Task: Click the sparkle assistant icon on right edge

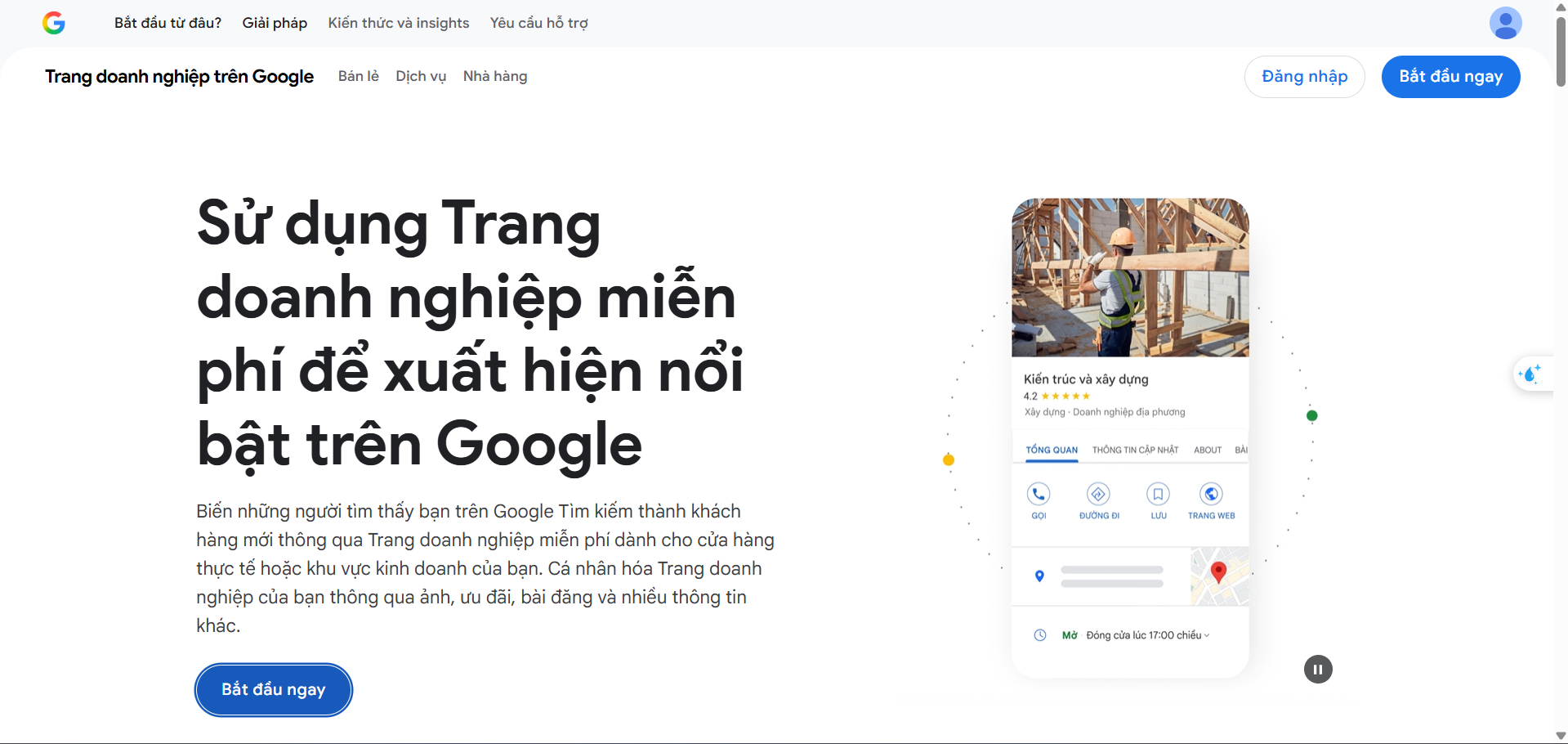Action: 1534,374
